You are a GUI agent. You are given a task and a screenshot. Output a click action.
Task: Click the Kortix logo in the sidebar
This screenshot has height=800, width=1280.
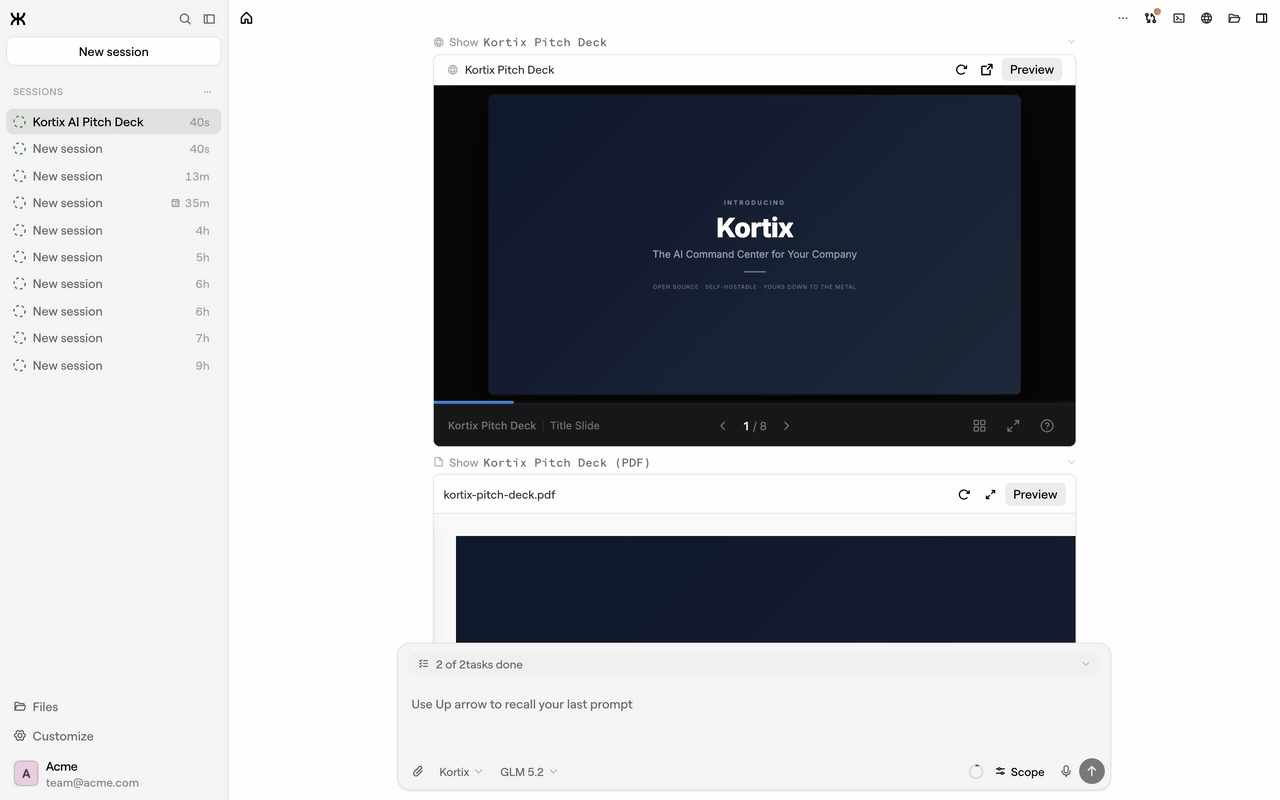[18, 18]
